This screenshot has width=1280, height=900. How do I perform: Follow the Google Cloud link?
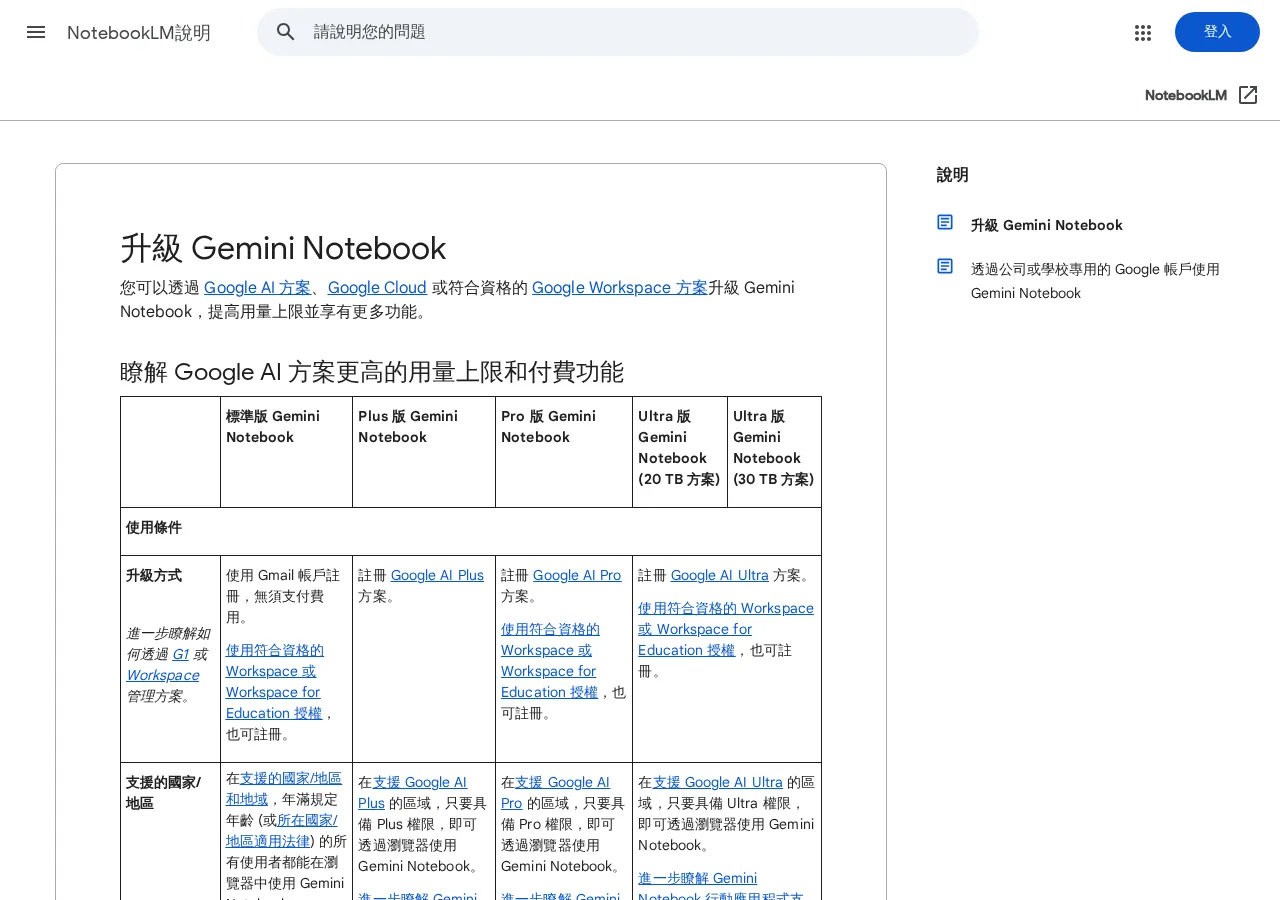(x=377, y=288)
